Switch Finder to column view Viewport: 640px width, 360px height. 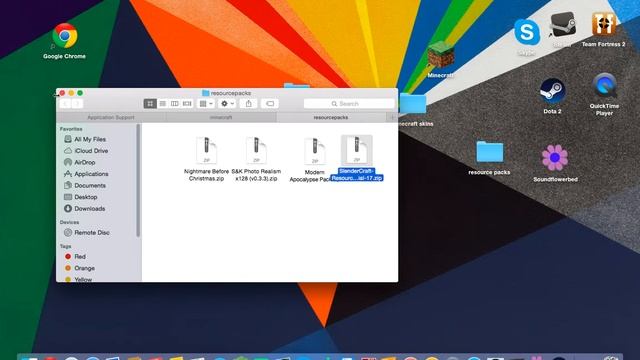[175, 104]
